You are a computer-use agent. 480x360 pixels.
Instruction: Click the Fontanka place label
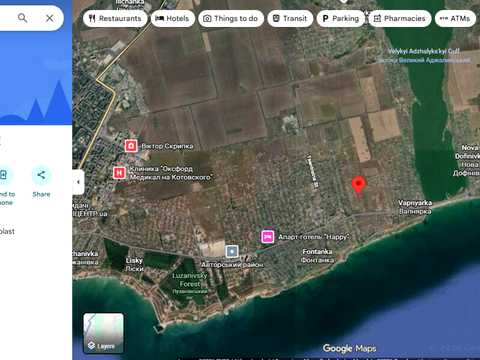[317, 256]
